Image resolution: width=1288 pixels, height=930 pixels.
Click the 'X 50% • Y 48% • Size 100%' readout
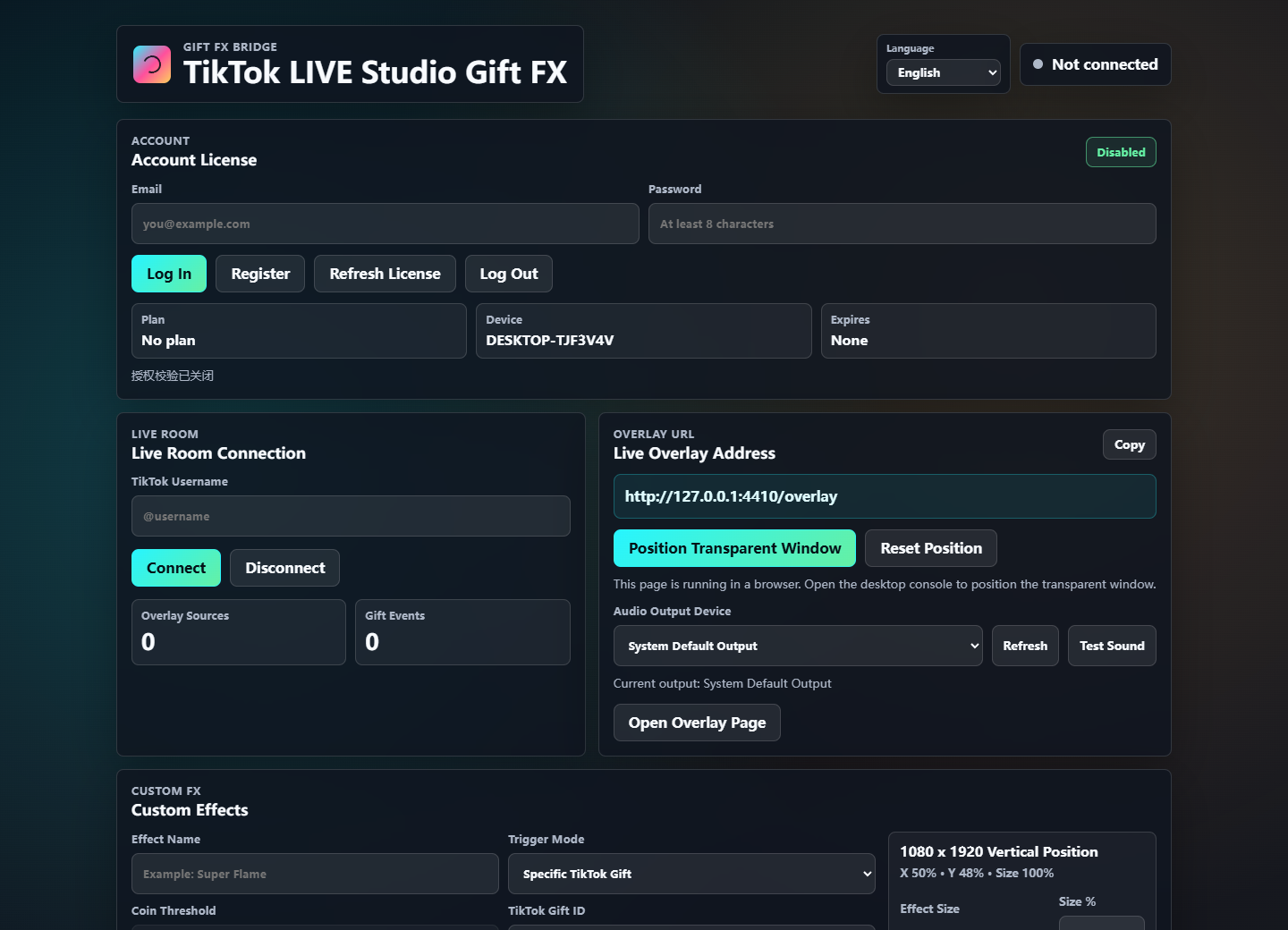[x=977, y=873]
